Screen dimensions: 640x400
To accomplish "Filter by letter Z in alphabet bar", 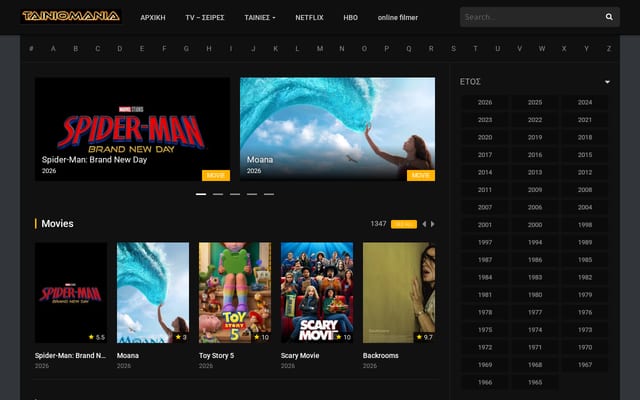I will [609, 49].
